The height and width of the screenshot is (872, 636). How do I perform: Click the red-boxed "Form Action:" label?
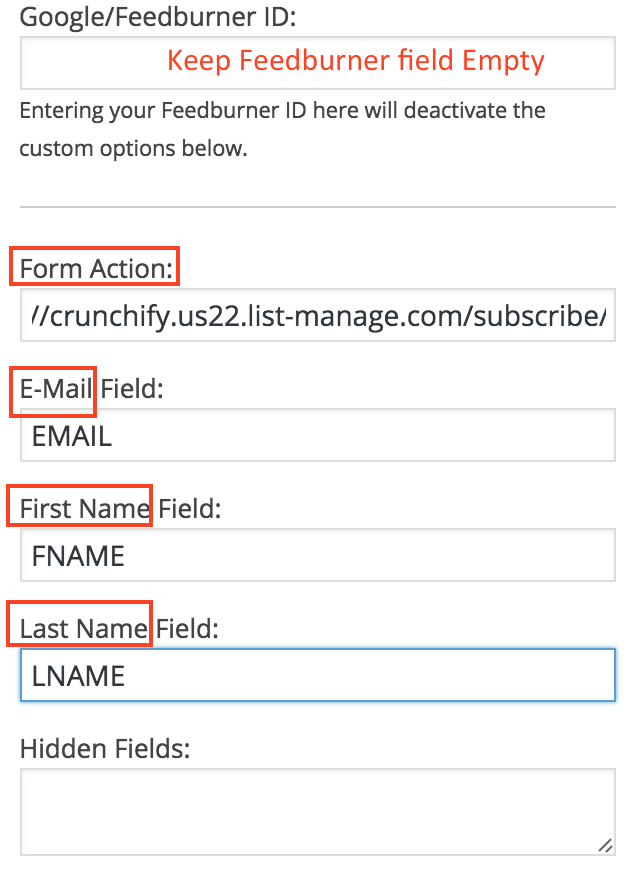(x=98, y=268)
